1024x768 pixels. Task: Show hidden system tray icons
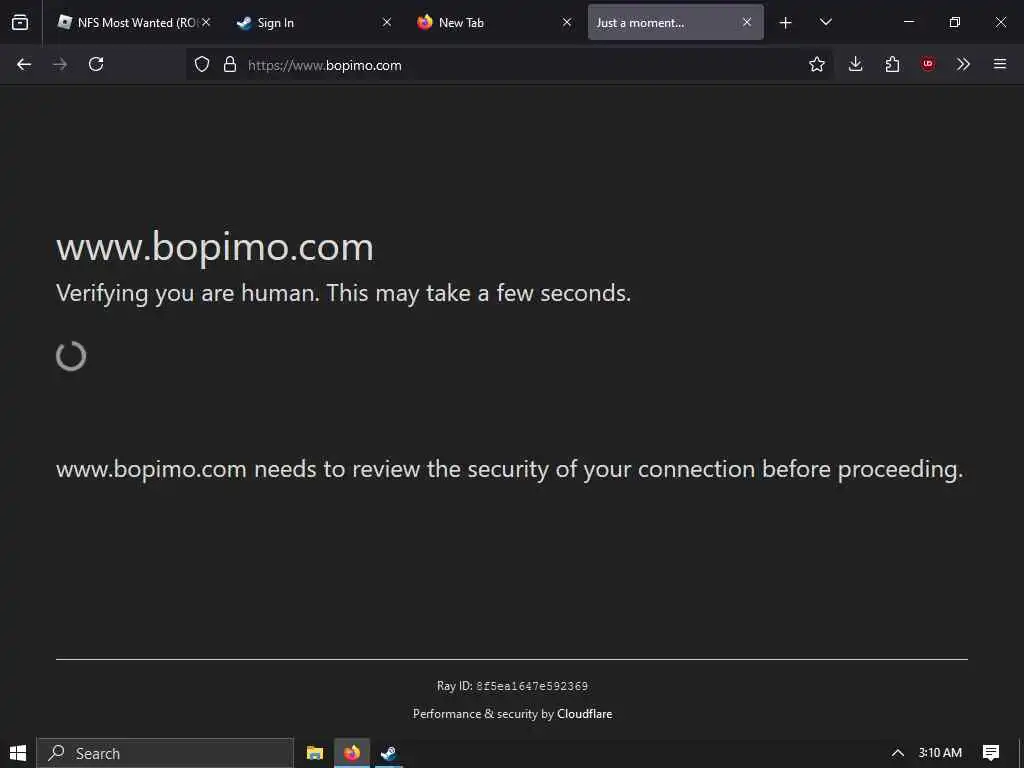click(898, 753)
